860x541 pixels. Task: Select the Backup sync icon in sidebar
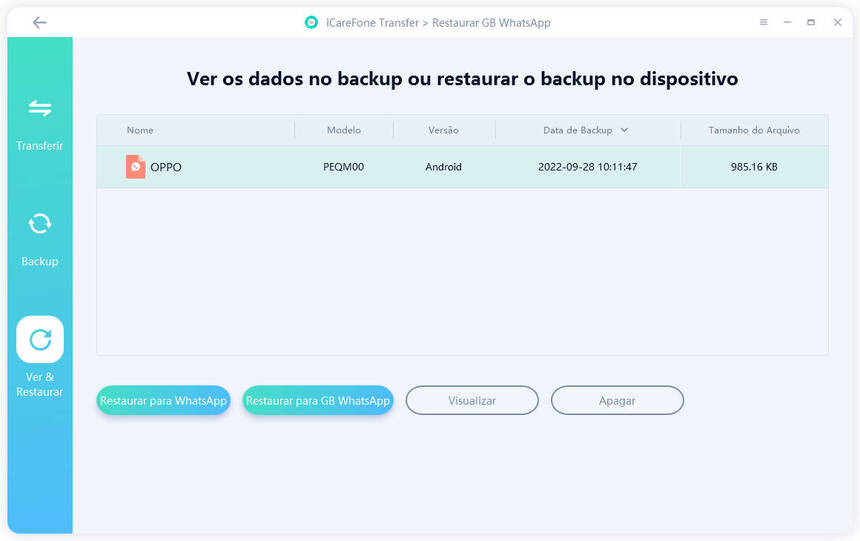pyautogui.click(x=40, y=224)
